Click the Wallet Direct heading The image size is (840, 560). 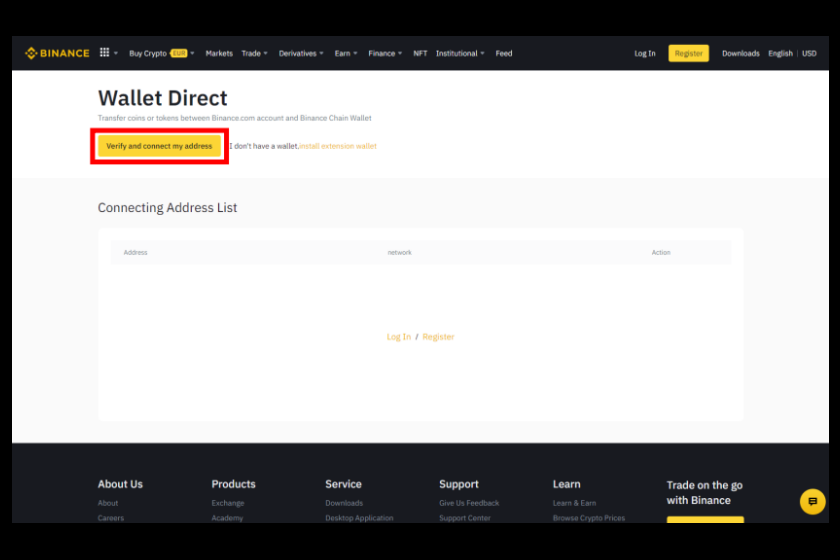click(x=162, y=98)
